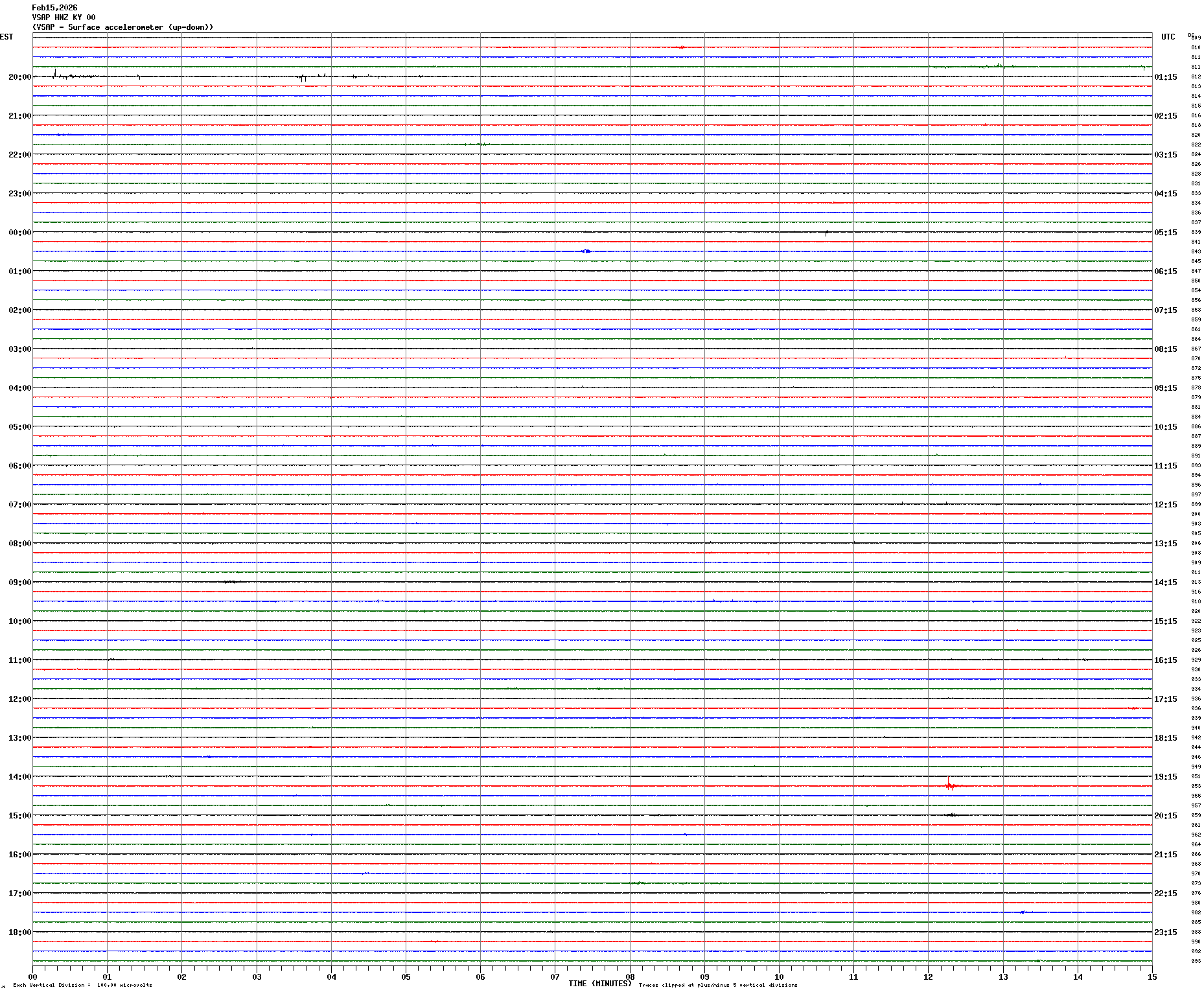1204x994 pixels.
Task: Click the blue burst near minute 07
Action: pyautogui.click(x=586, y=251)
